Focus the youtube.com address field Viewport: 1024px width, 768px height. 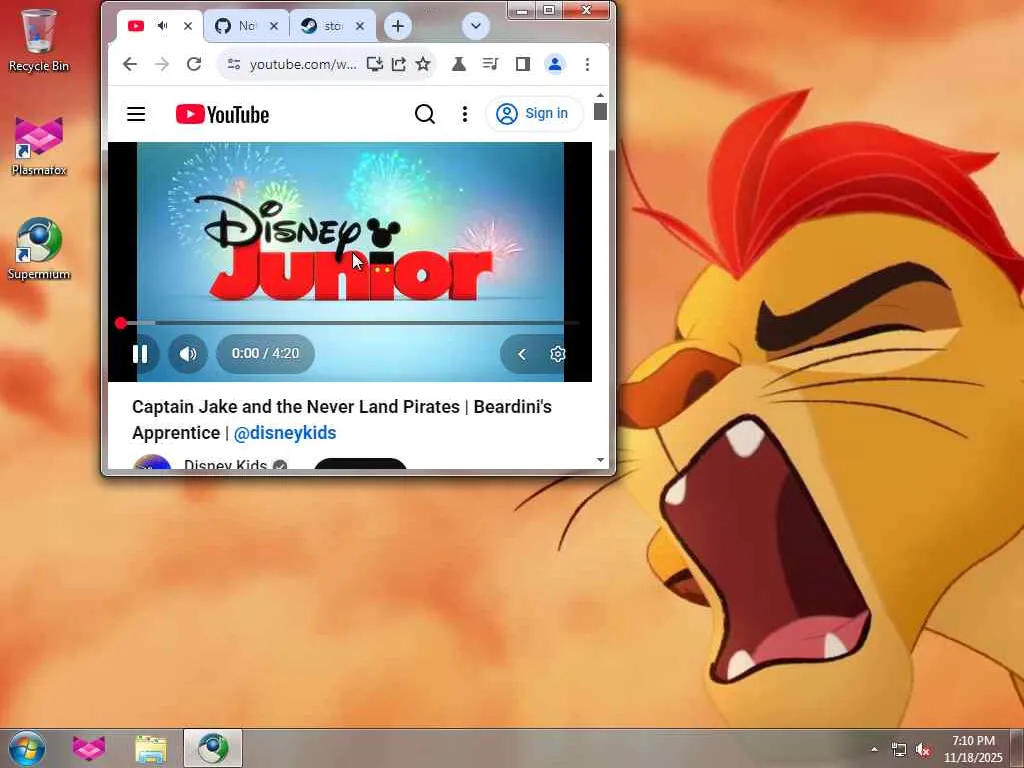coord(303,64)
